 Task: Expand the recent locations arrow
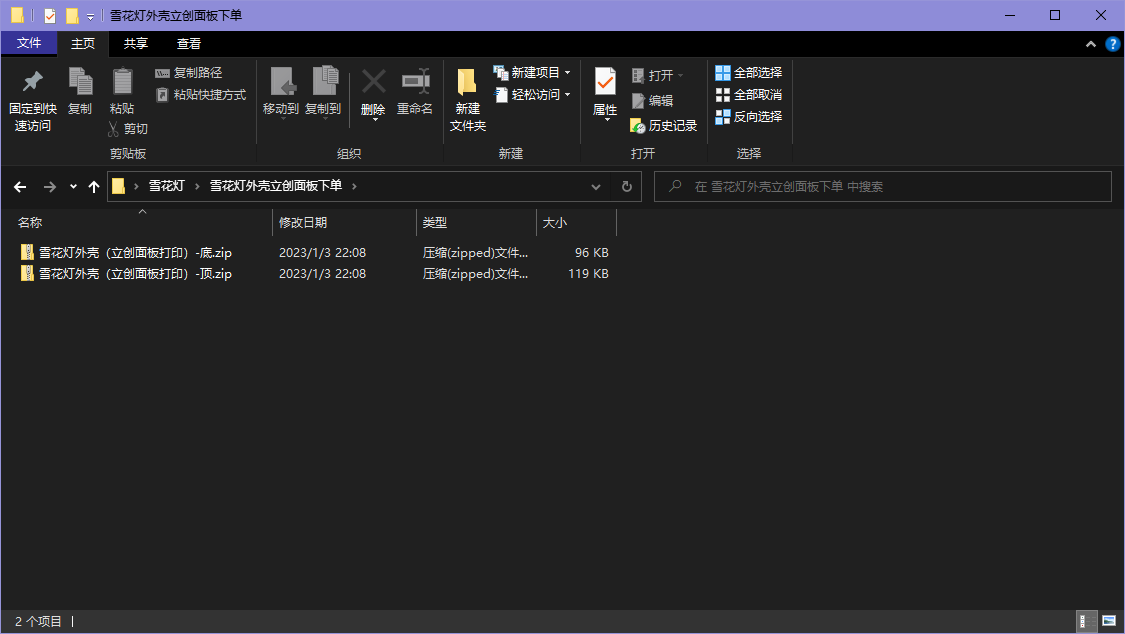[x=73, y=186]
